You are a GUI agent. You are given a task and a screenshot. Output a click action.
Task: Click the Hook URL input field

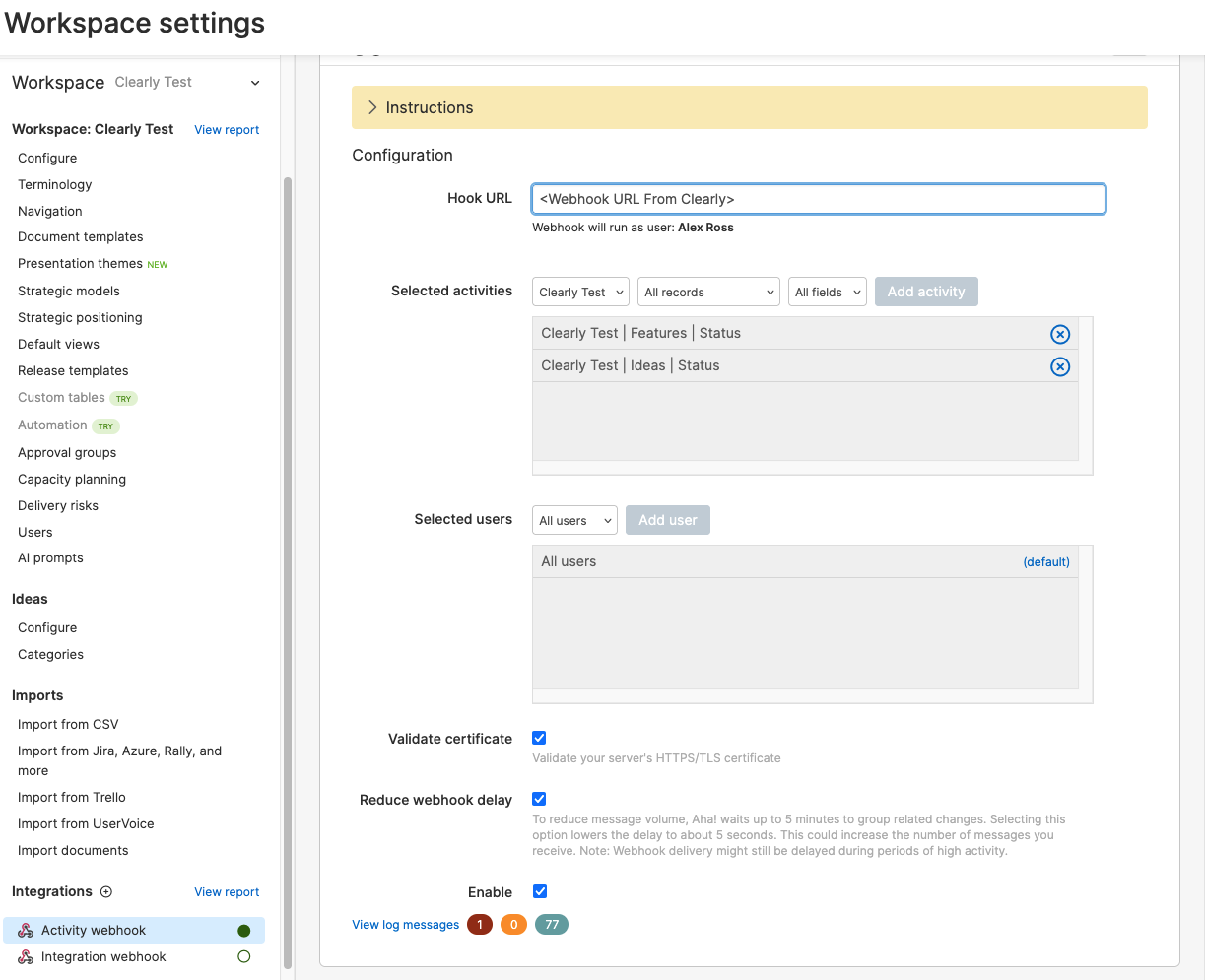pyautogui.click(x=819, y=199)
